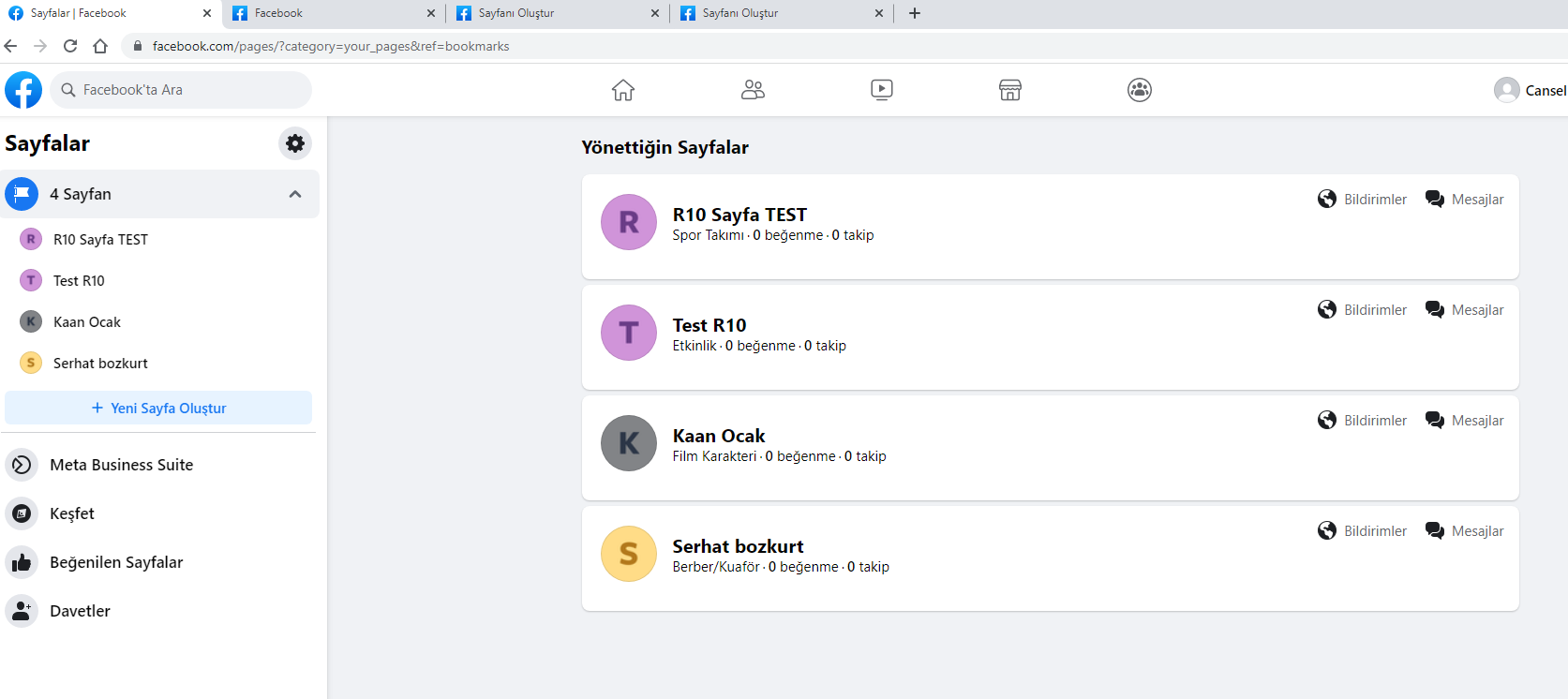Image resolution: width=1568 pixels, height=699 pixels.
Task: Reload the current page
Action: coord(70,46)
